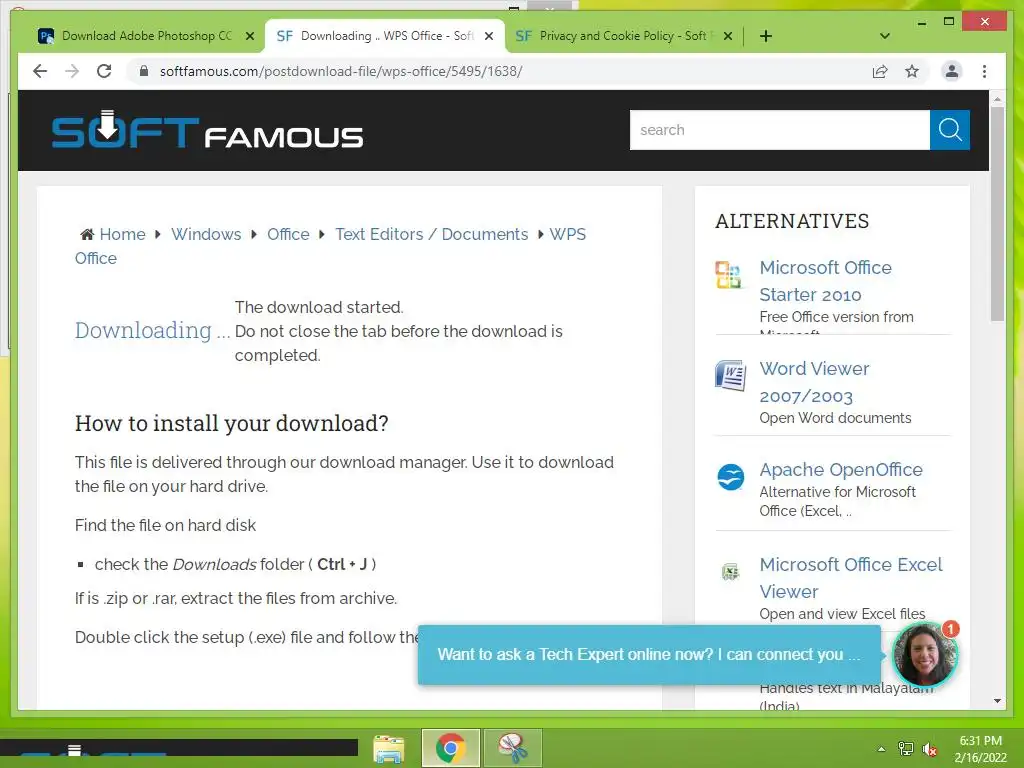Open Word Viewer 2007/2003 link
The width and height of the screenshot is (1024, 768).
point(814,382)
